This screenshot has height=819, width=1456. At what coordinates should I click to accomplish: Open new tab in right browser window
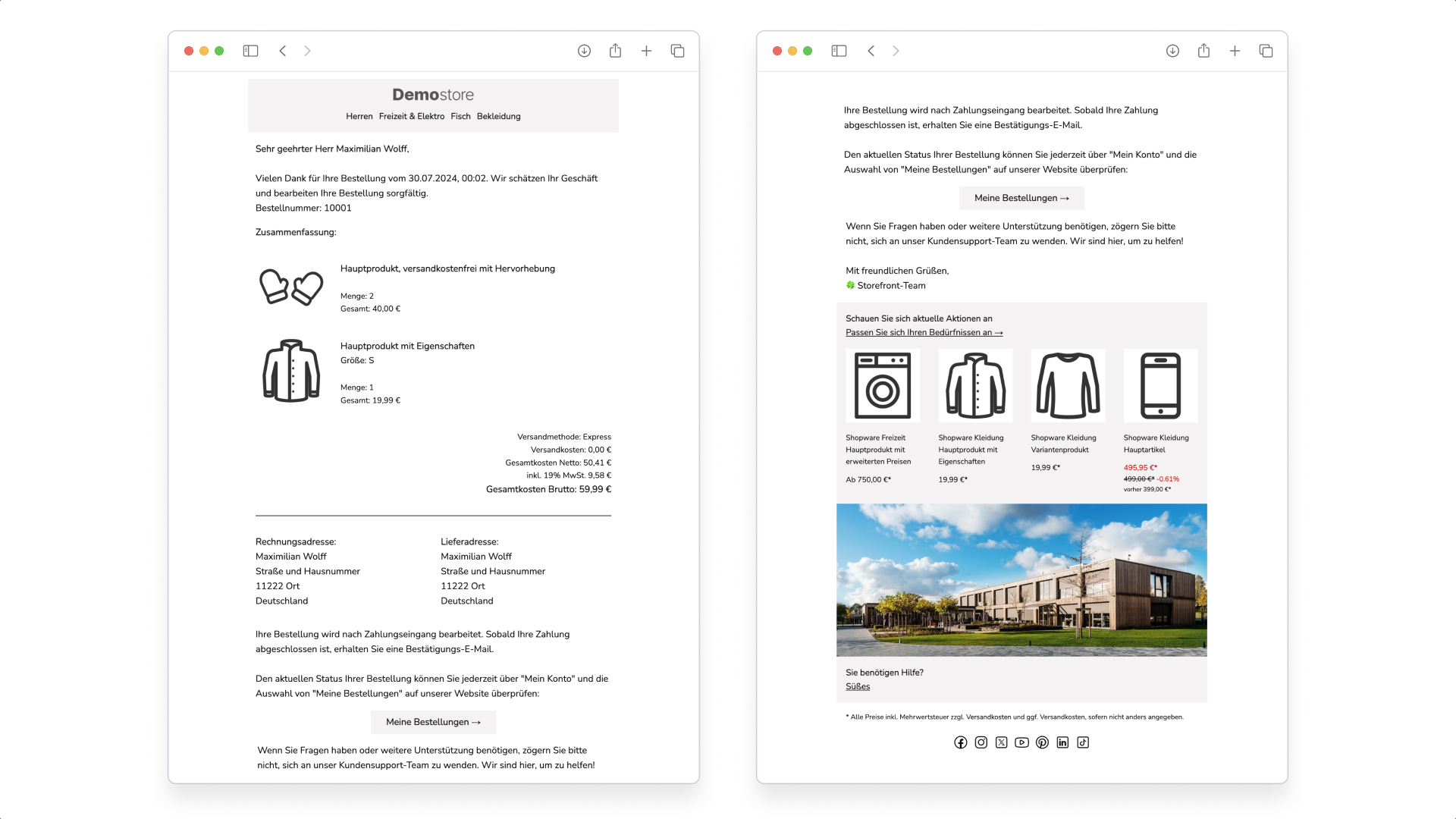tap(1235, 51)
